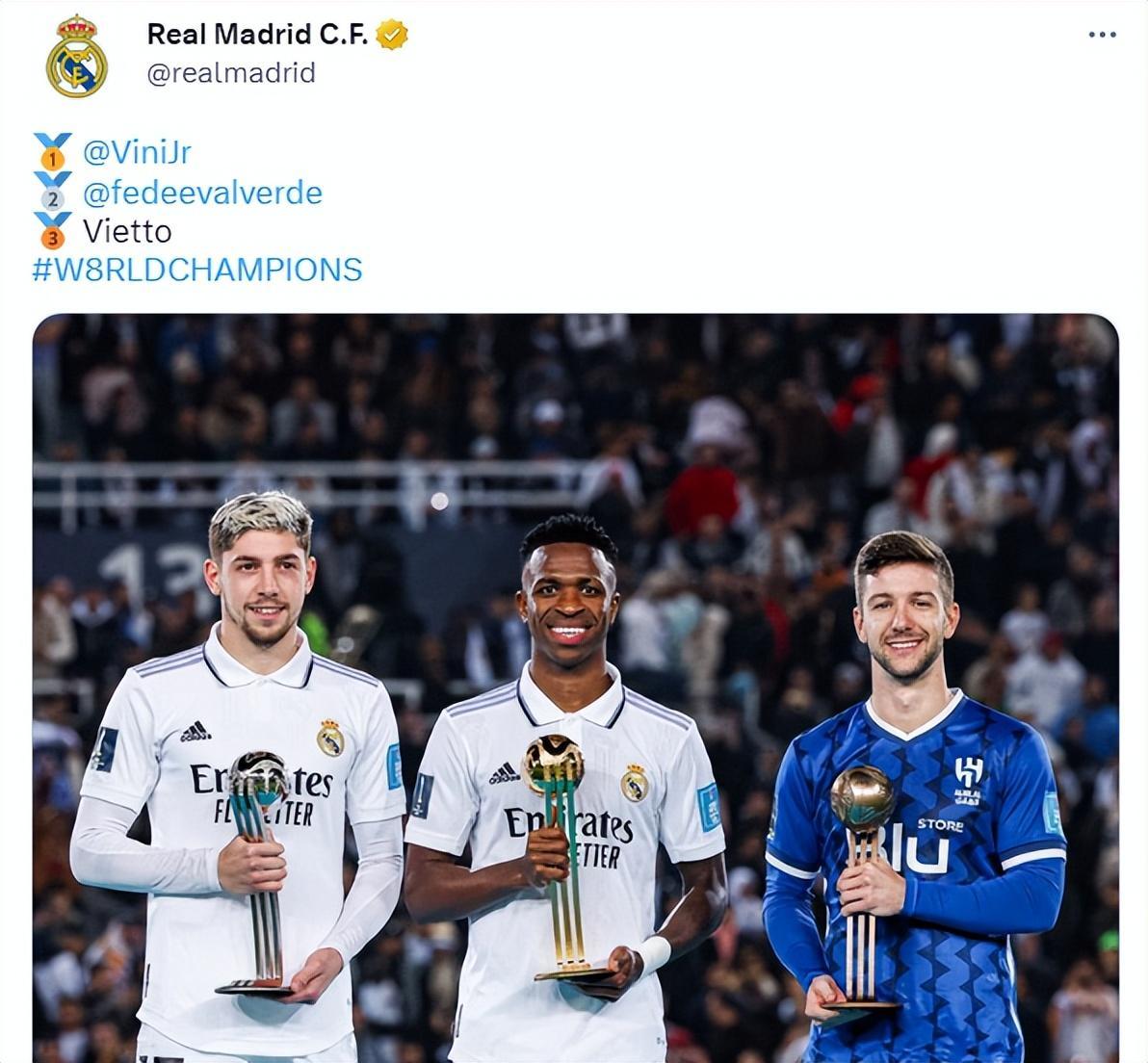
Task: Click the silver second-place medal emoji
Action: tap(52, 191)
